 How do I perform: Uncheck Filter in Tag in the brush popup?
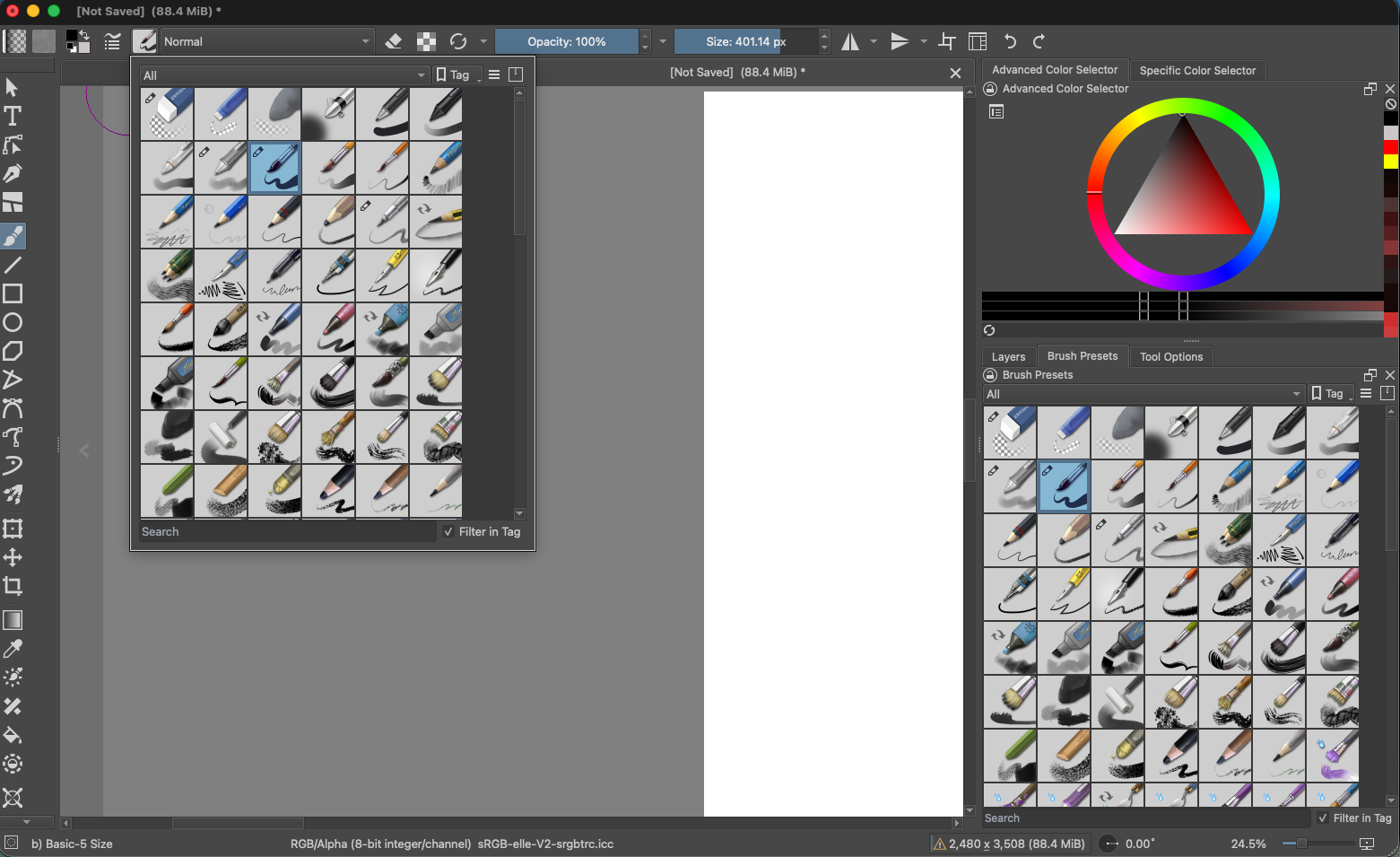448,532
